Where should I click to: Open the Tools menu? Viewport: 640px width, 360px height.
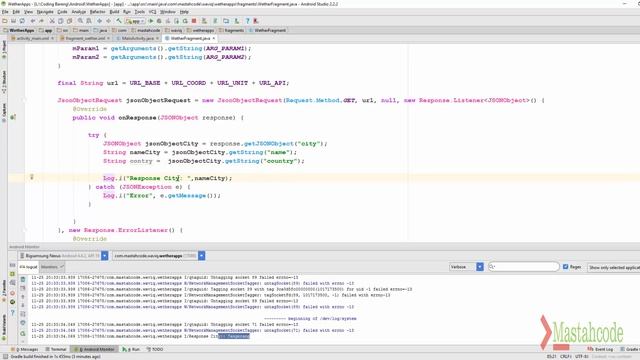click(x=140, y=12)
